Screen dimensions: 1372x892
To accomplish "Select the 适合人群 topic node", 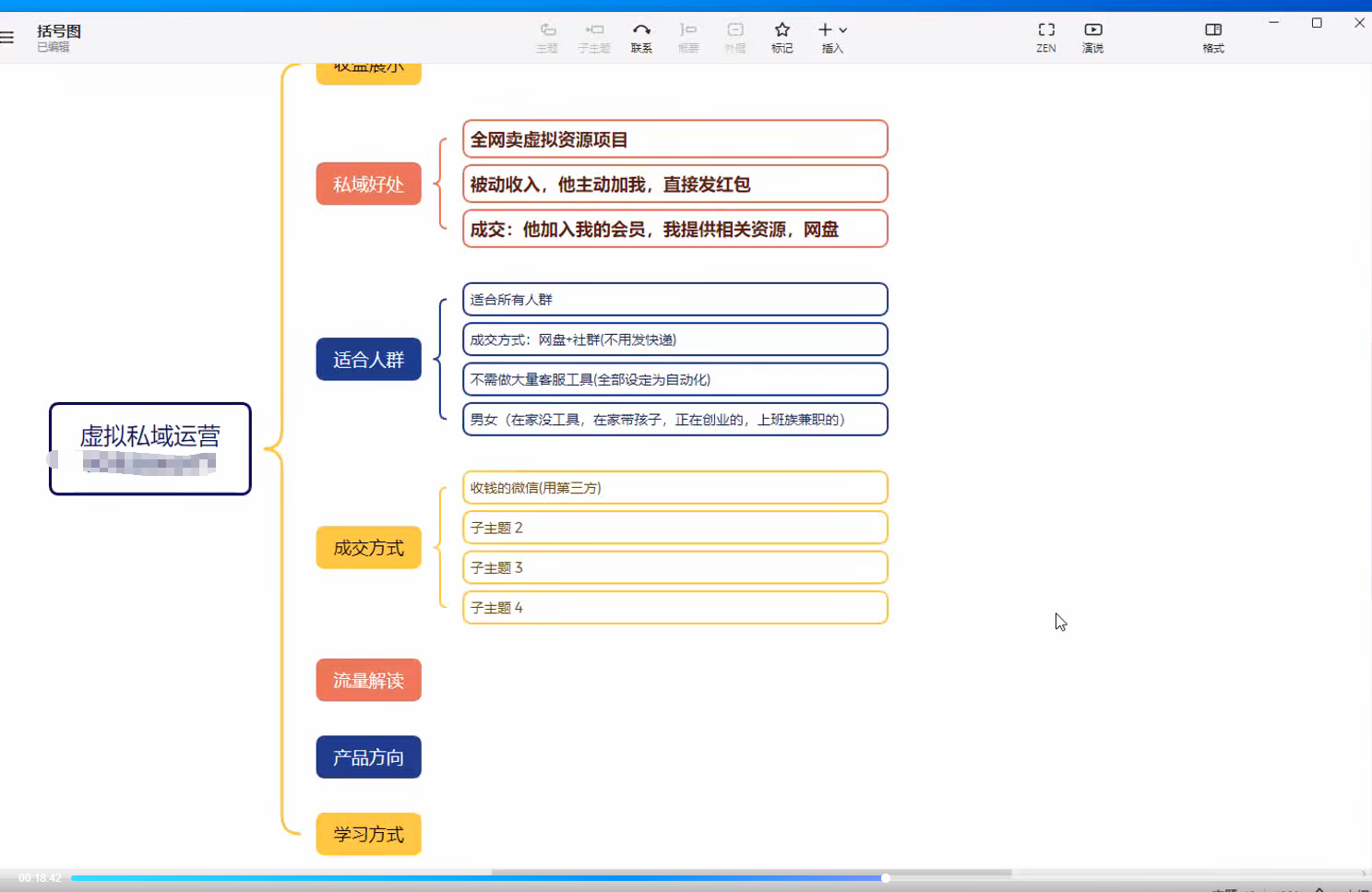I will [368, 359].
